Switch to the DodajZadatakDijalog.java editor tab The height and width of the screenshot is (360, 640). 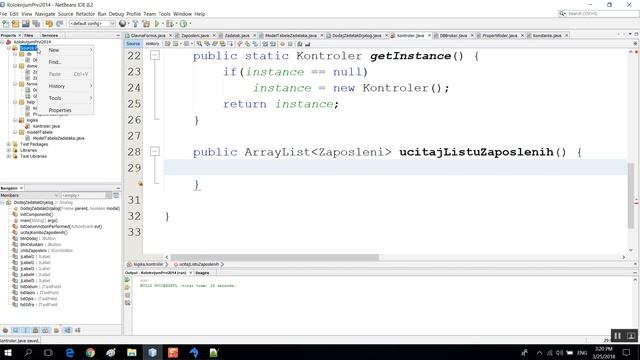(356, 36)
